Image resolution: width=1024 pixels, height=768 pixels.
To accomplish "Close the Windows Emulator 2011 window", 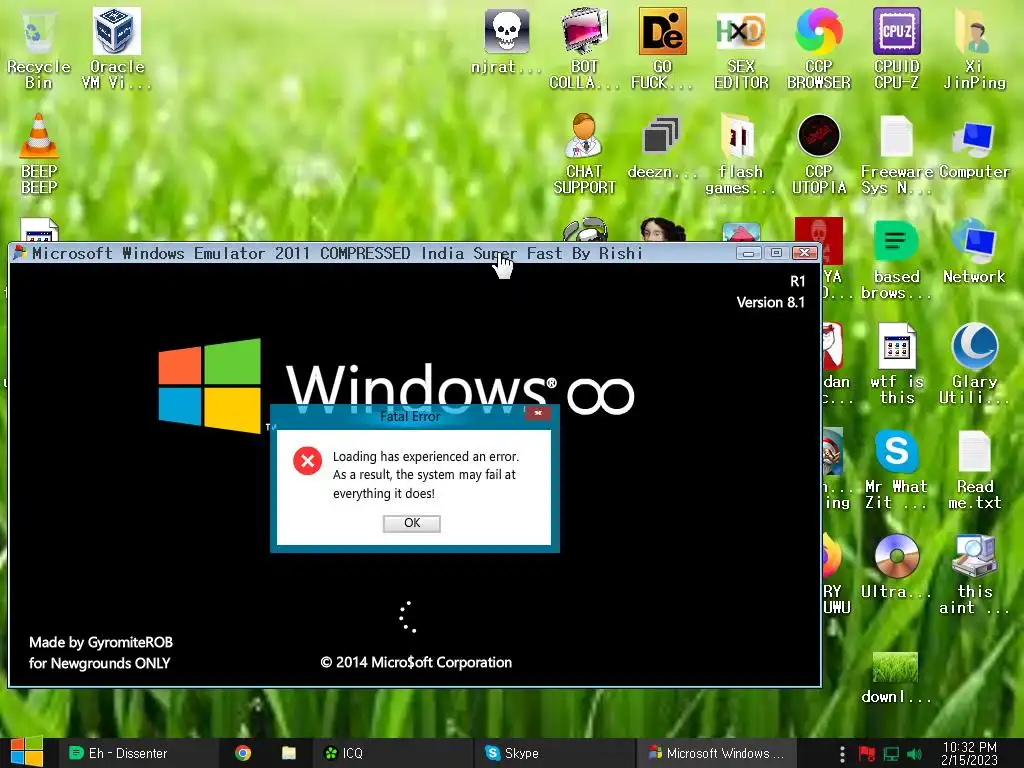I will (805, 253).
